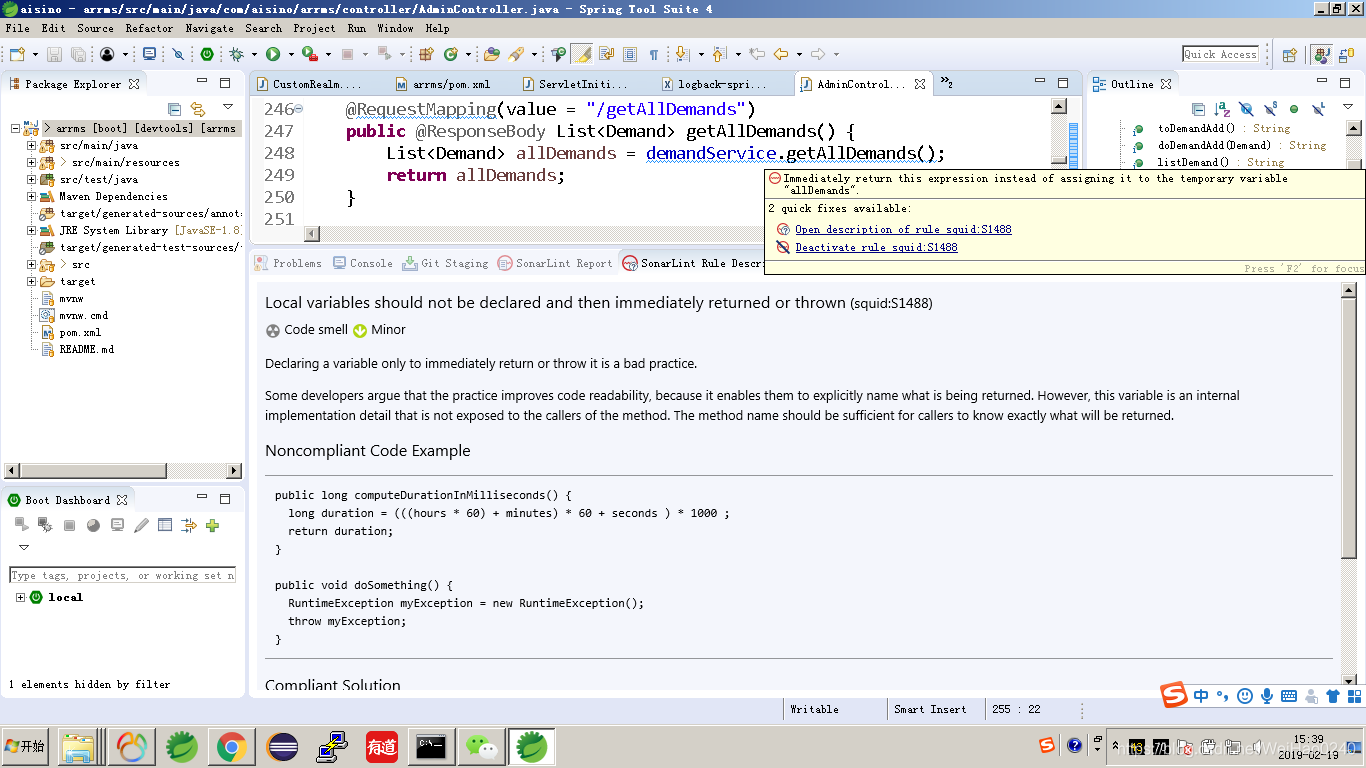Open the Console tab
1366x768 pixels.
pyautogui.click(x=362, y=263)
